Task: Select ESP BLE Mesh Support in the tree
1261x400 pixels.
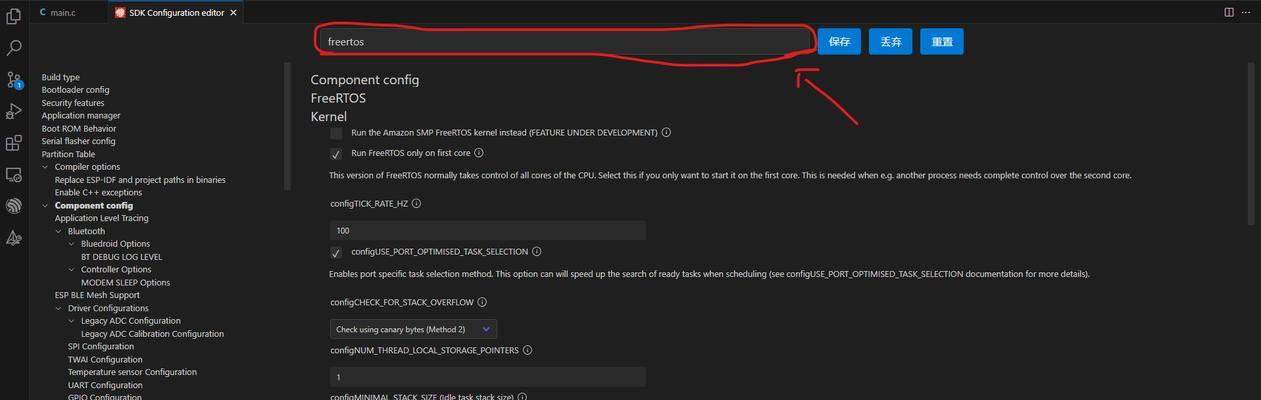Action: pos(97,295)
